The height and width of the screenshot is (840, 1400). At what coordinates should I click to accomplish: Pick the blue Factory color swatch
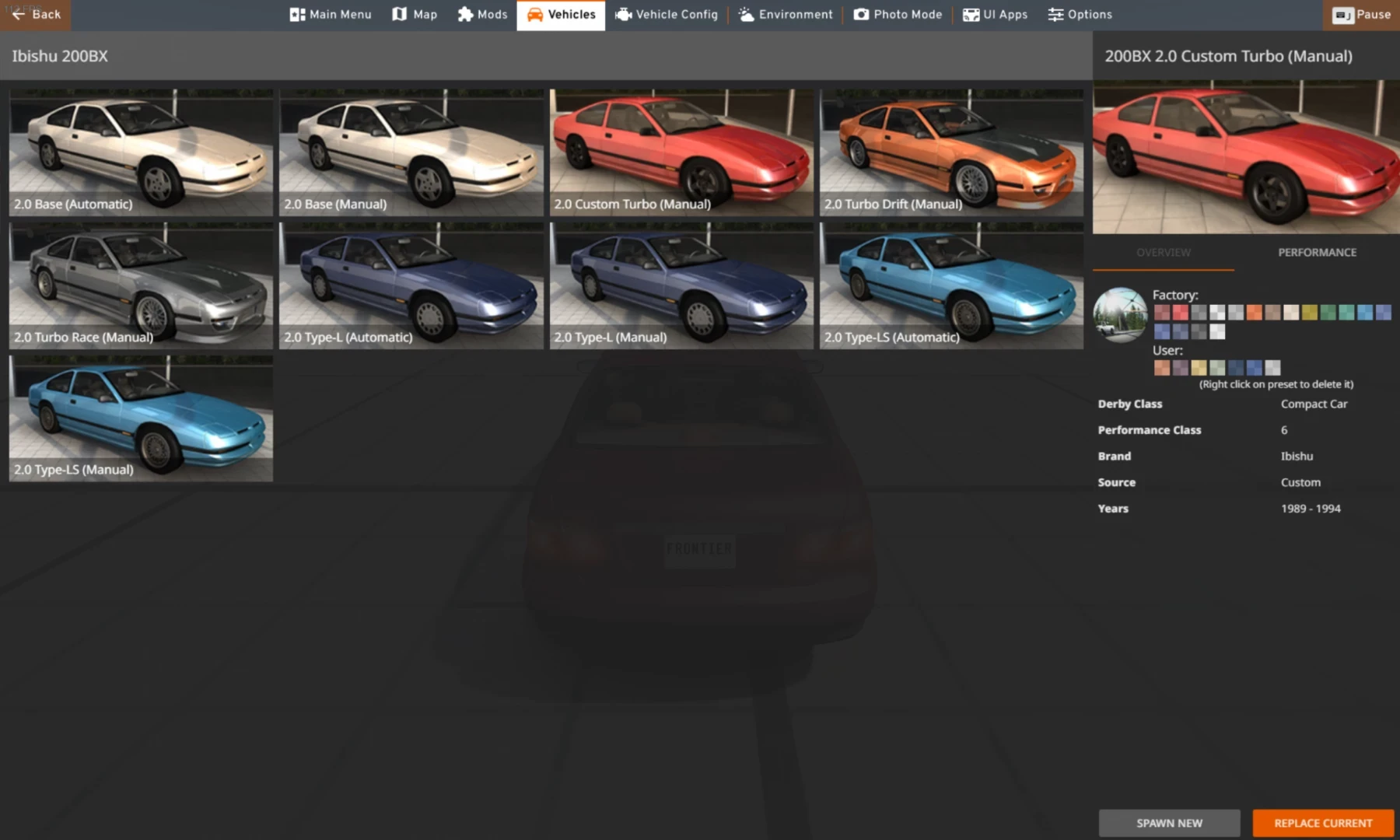coord(1364,312)
